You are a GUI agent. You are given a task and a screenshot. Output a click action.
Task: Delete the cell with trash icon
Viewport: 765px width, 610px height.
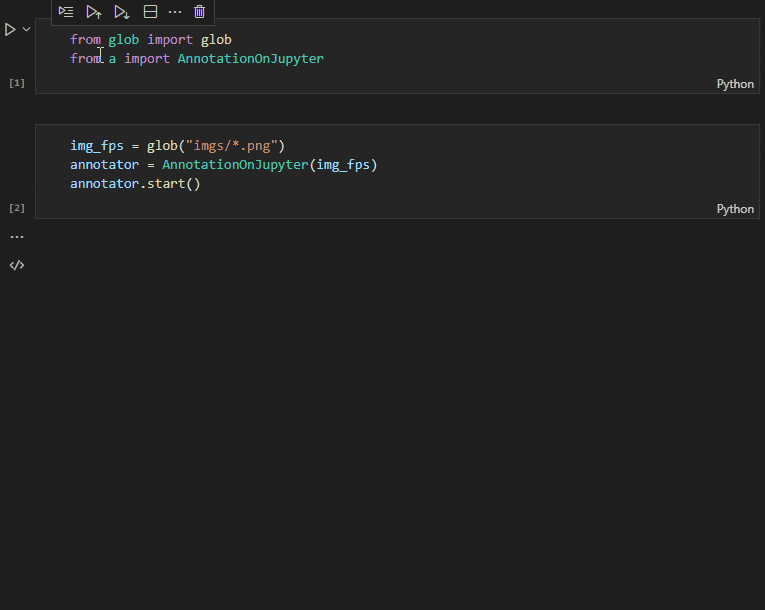[199, 12]
